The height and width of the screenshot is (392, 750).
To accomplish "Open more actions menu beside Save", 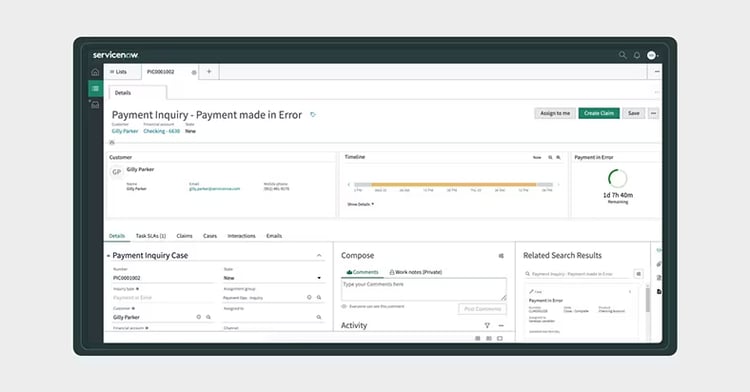I will 653,113.
